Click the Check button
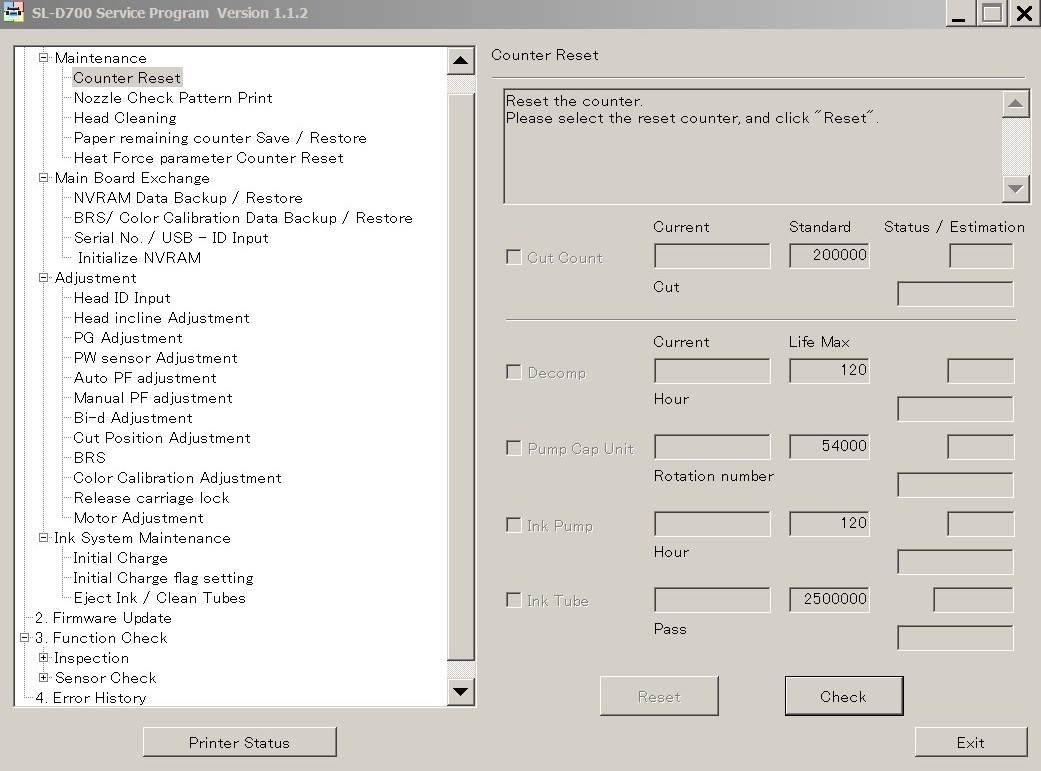Screen dimensions: 1041x771 tap(844, 696)
